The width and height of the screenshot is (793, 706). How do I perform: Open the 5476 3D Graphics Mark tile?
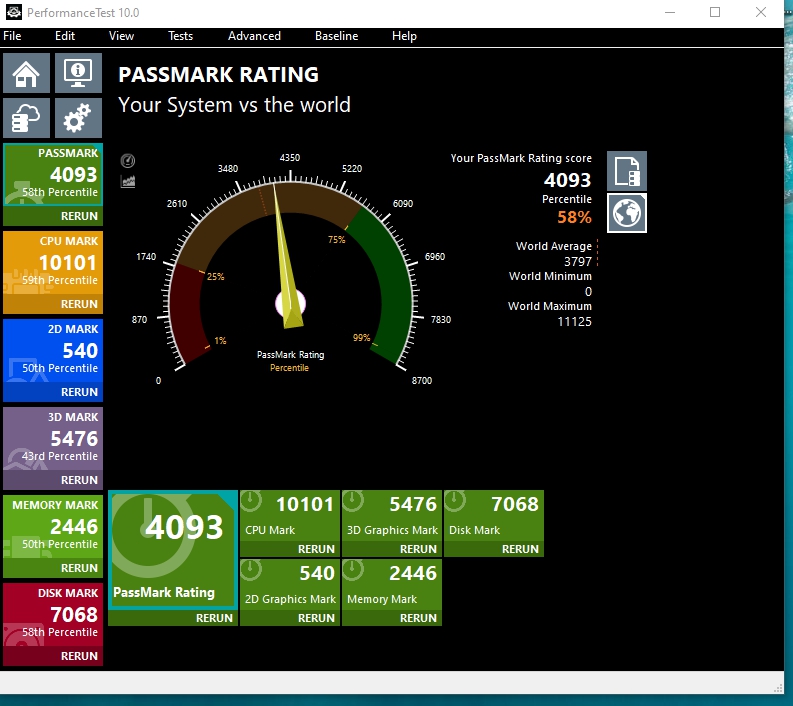click(x=392, y=516)
